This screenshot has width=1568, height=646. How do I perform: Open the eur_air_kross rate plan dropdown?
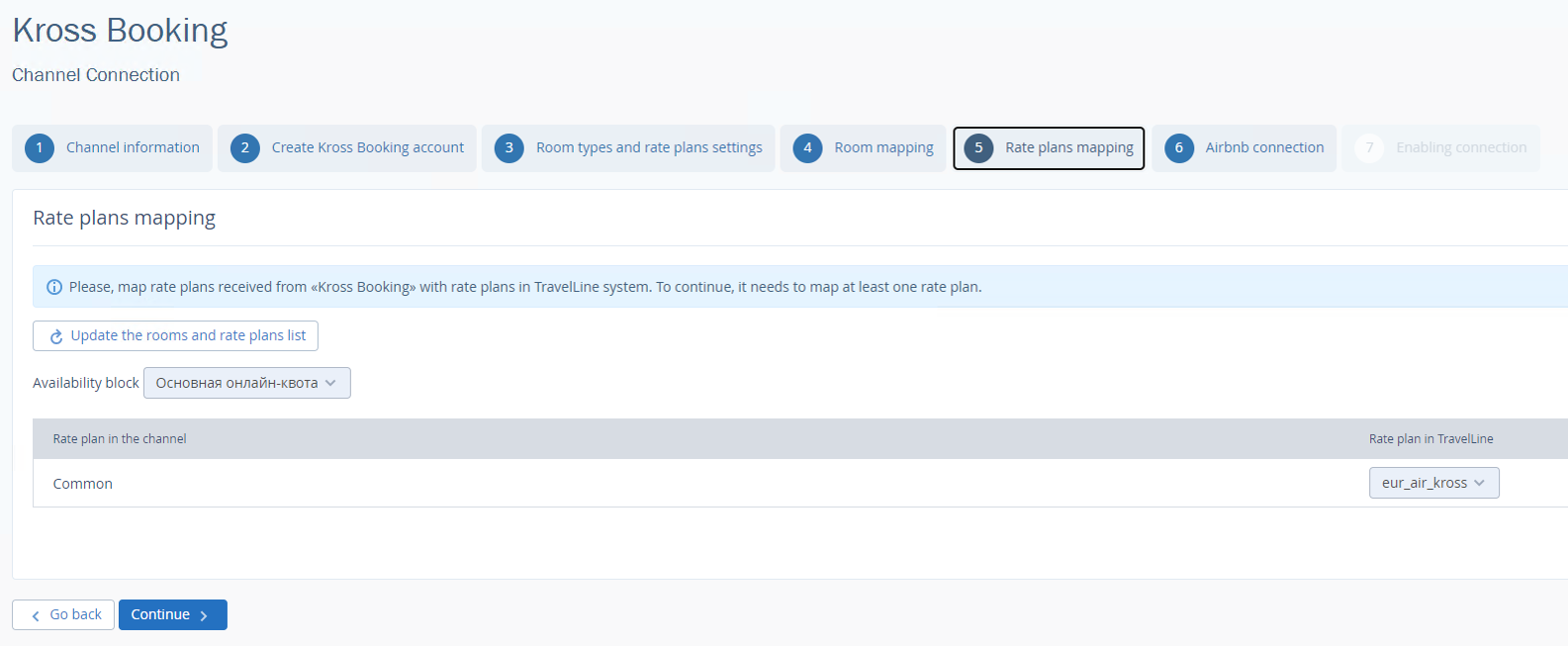[1433, 483]
